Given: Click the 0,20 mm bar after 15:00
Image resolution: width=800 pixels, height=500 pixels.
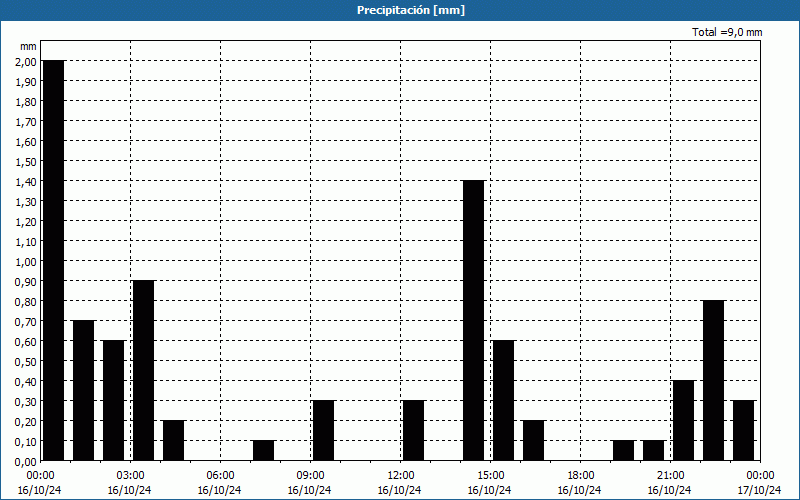Looking at the screenshot, I should [x=534, y=441].
